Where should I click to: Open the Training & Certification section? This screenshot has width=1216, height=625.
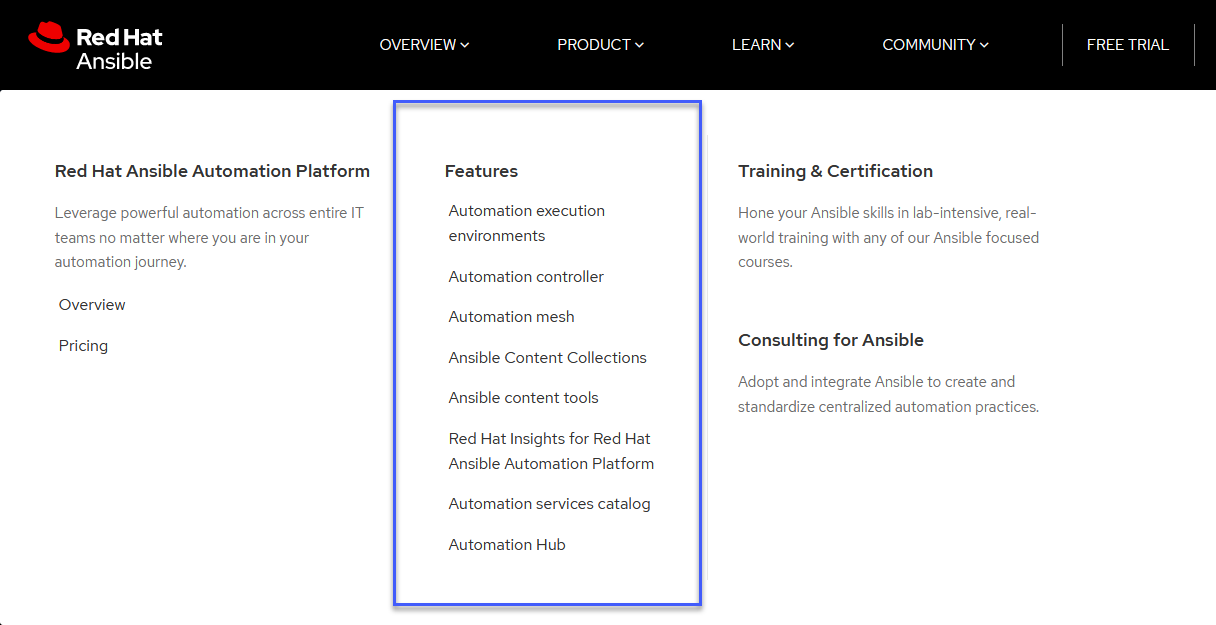pos(835,171)
